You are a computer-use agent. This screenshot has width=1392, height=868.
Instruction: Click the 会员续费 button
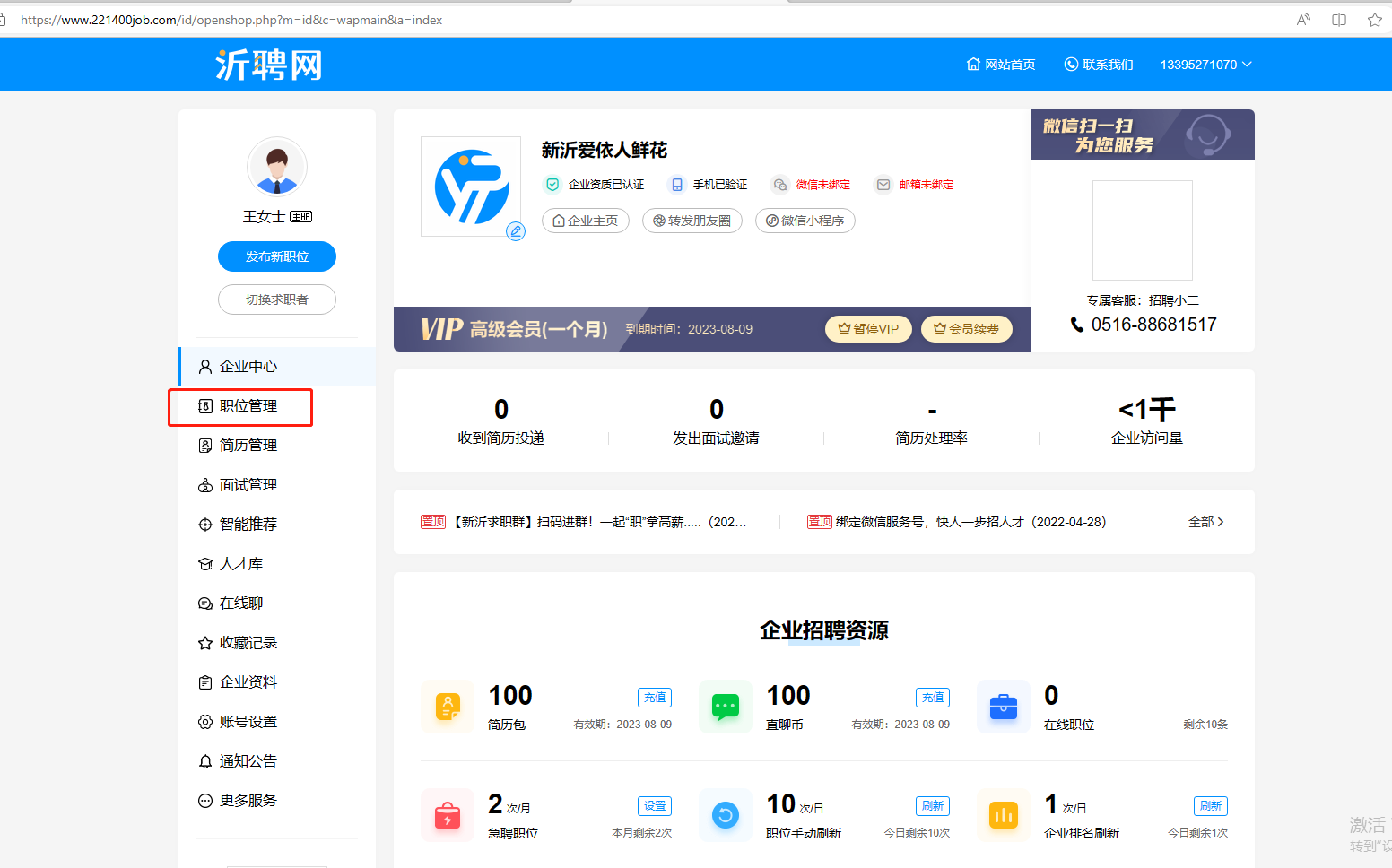[x=967, y=329]
